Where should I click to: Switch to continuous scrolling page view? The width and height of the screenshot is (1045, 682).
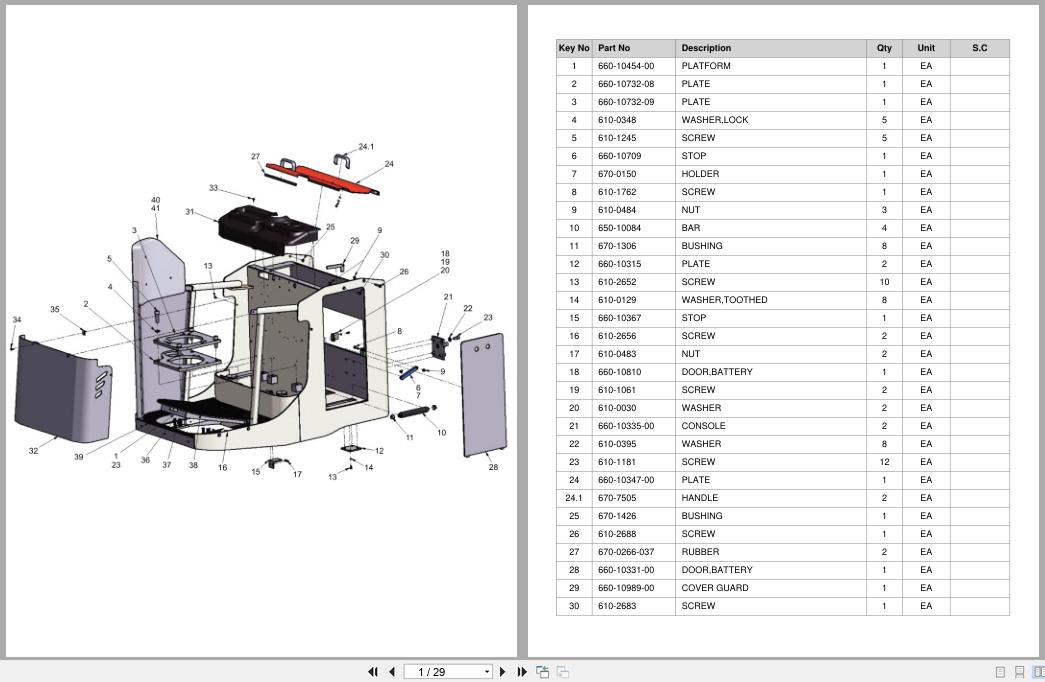coord(1019,672)
